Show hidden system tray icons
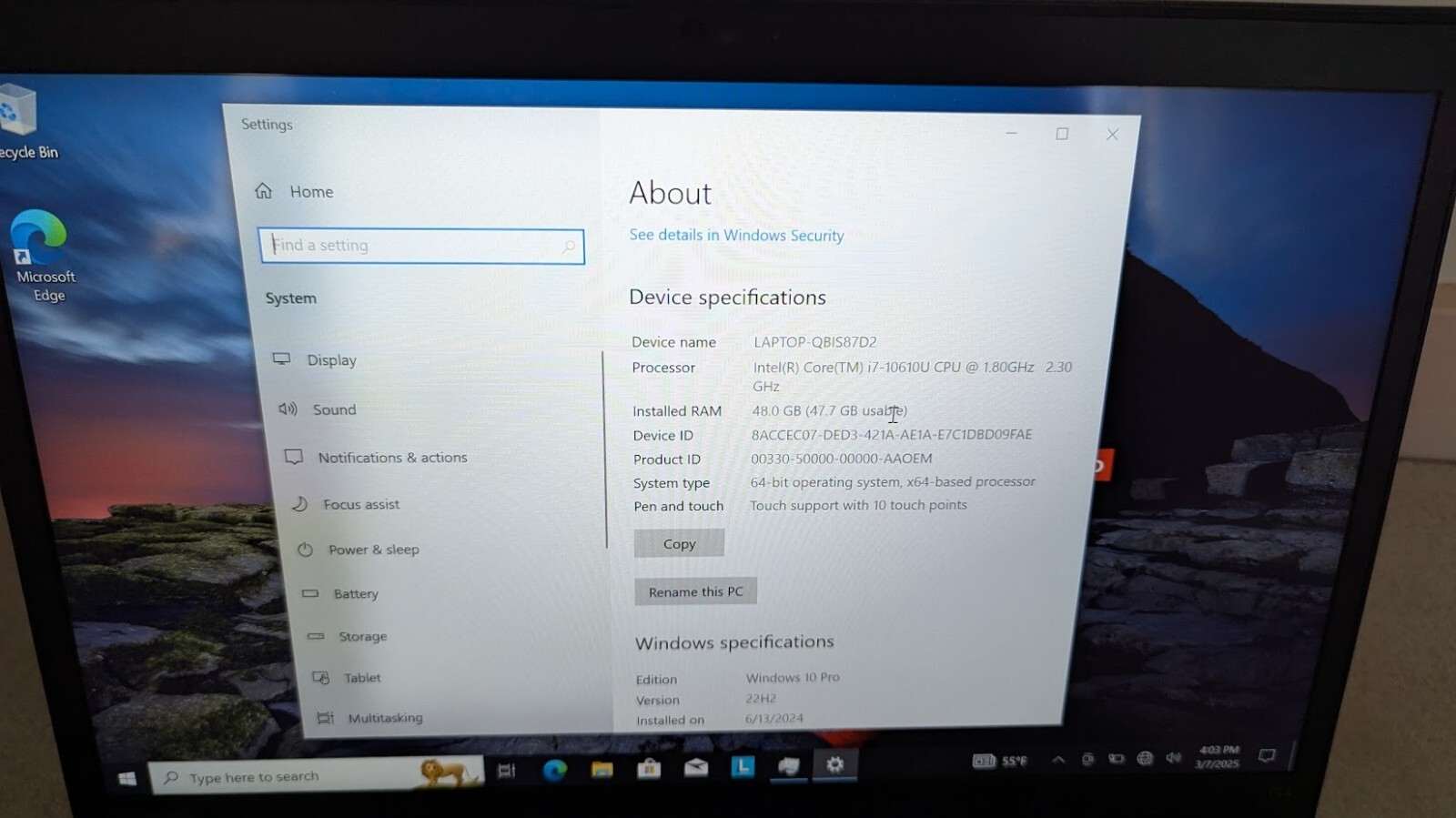 pyautogui.click(x=1057, y=760)
